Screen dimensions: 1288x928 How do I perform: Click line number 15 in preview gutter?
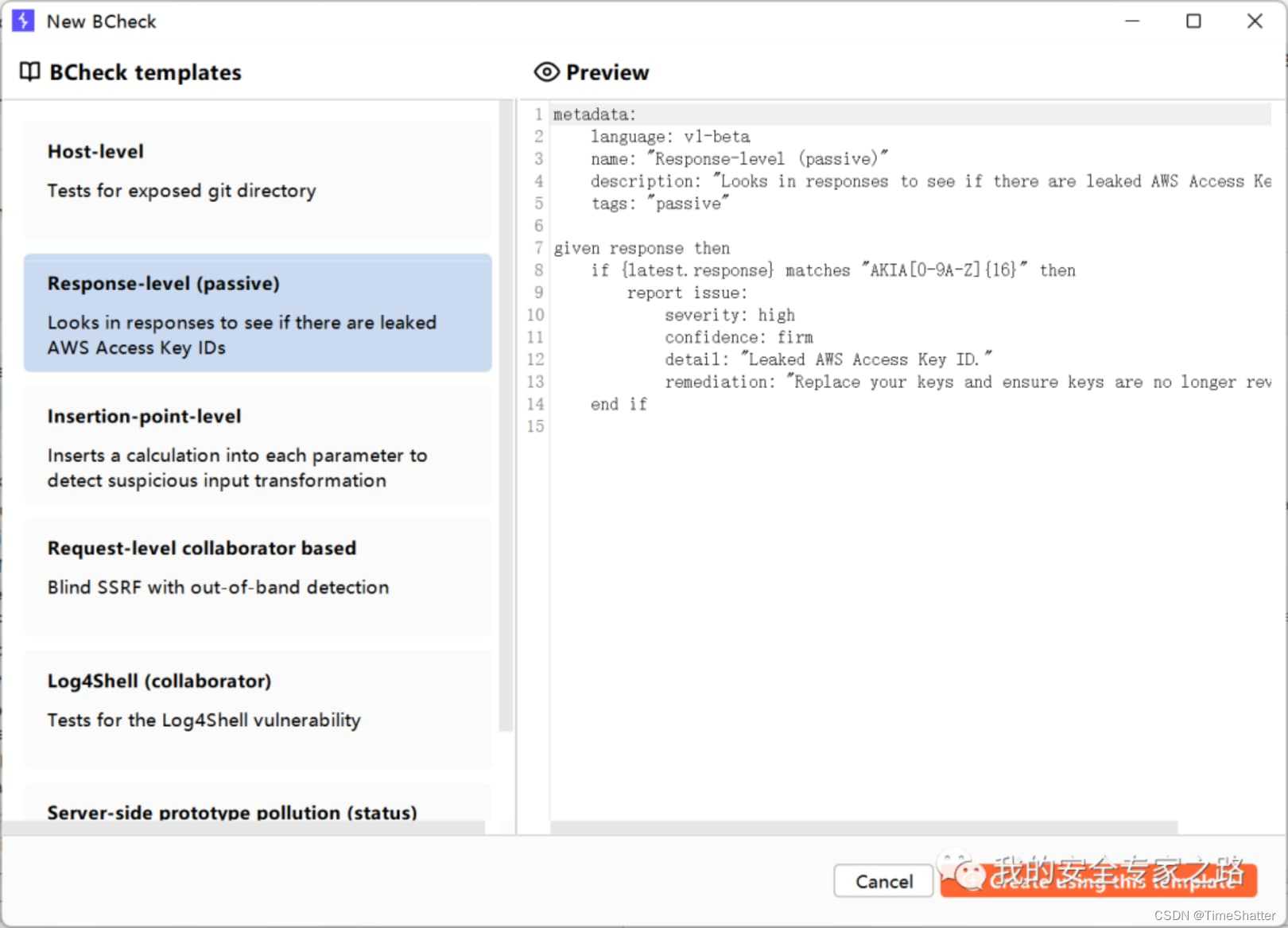[x=535, y=426]
